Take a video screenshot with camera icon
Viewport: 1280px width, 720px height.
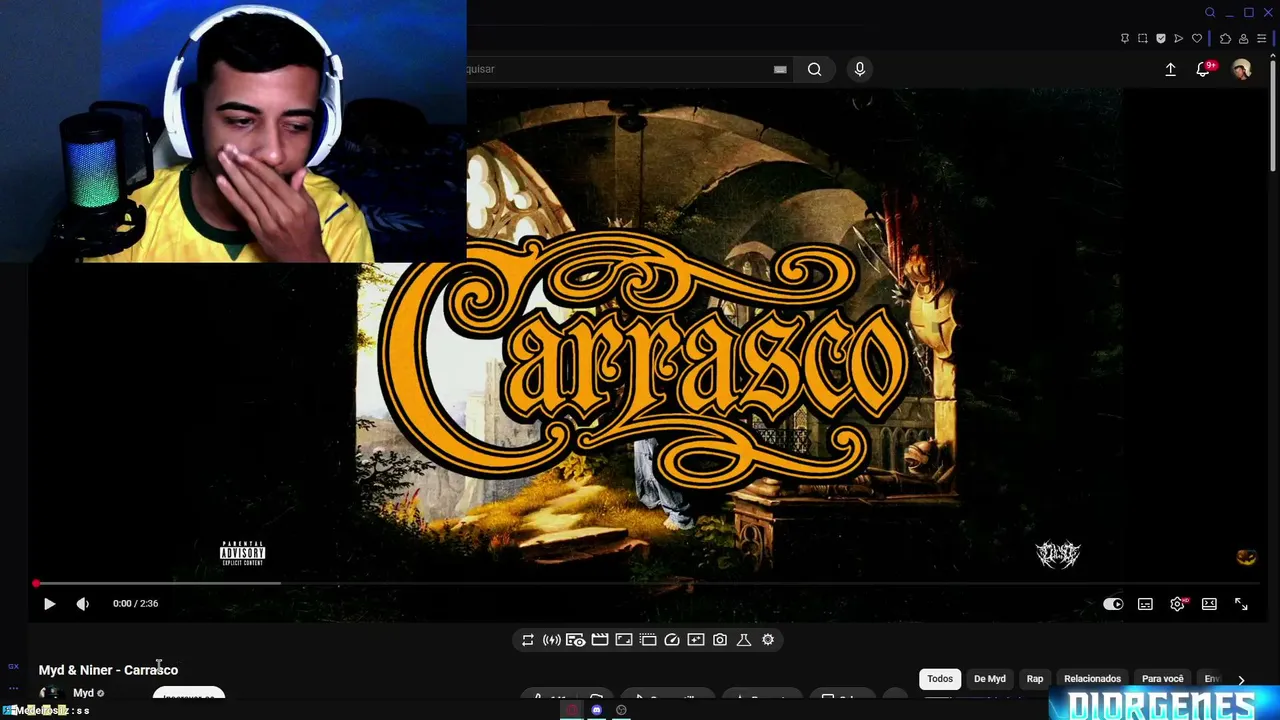pyautogui.click(x=720, y=640)
